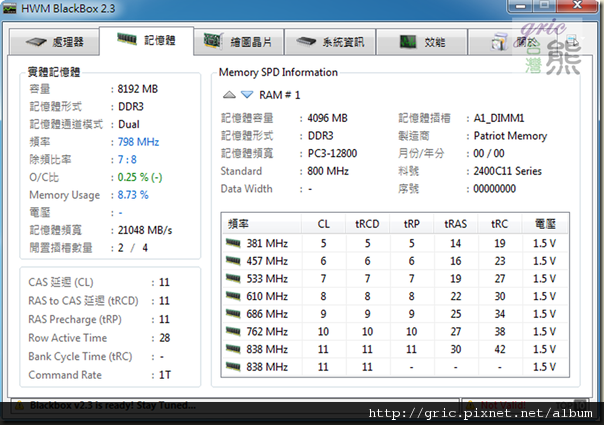Click RAM icon in the 762 MHz row

point(233,331)
